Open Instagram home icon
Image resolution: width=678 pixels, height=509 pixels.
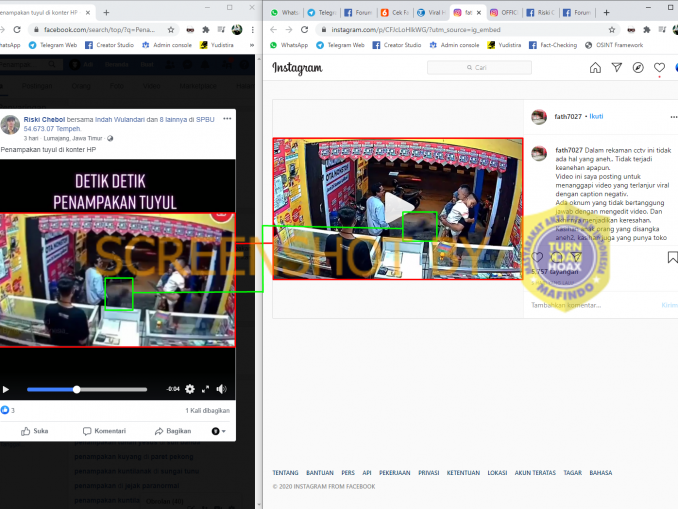pos(595,67)
